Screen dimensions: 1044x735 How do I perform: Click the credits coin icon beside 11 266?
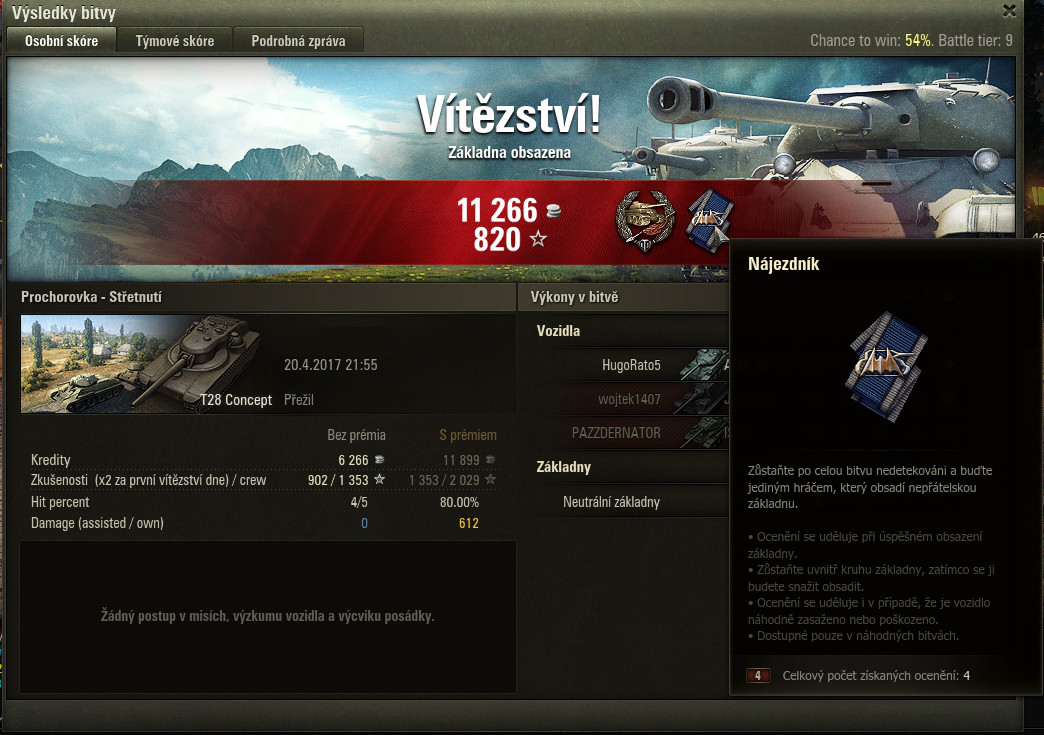(553, 211)
